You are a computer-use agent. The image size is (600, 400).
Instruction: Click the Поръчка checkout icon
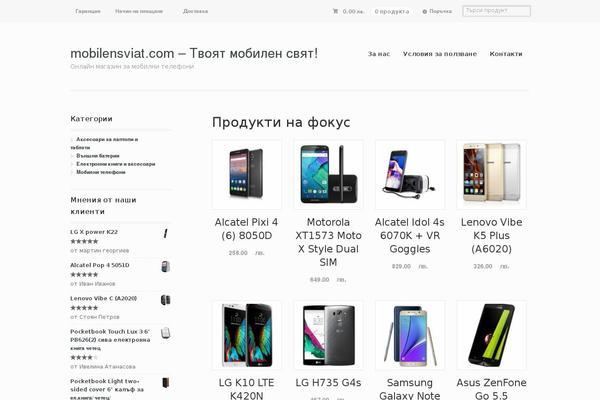click(424, 11)
